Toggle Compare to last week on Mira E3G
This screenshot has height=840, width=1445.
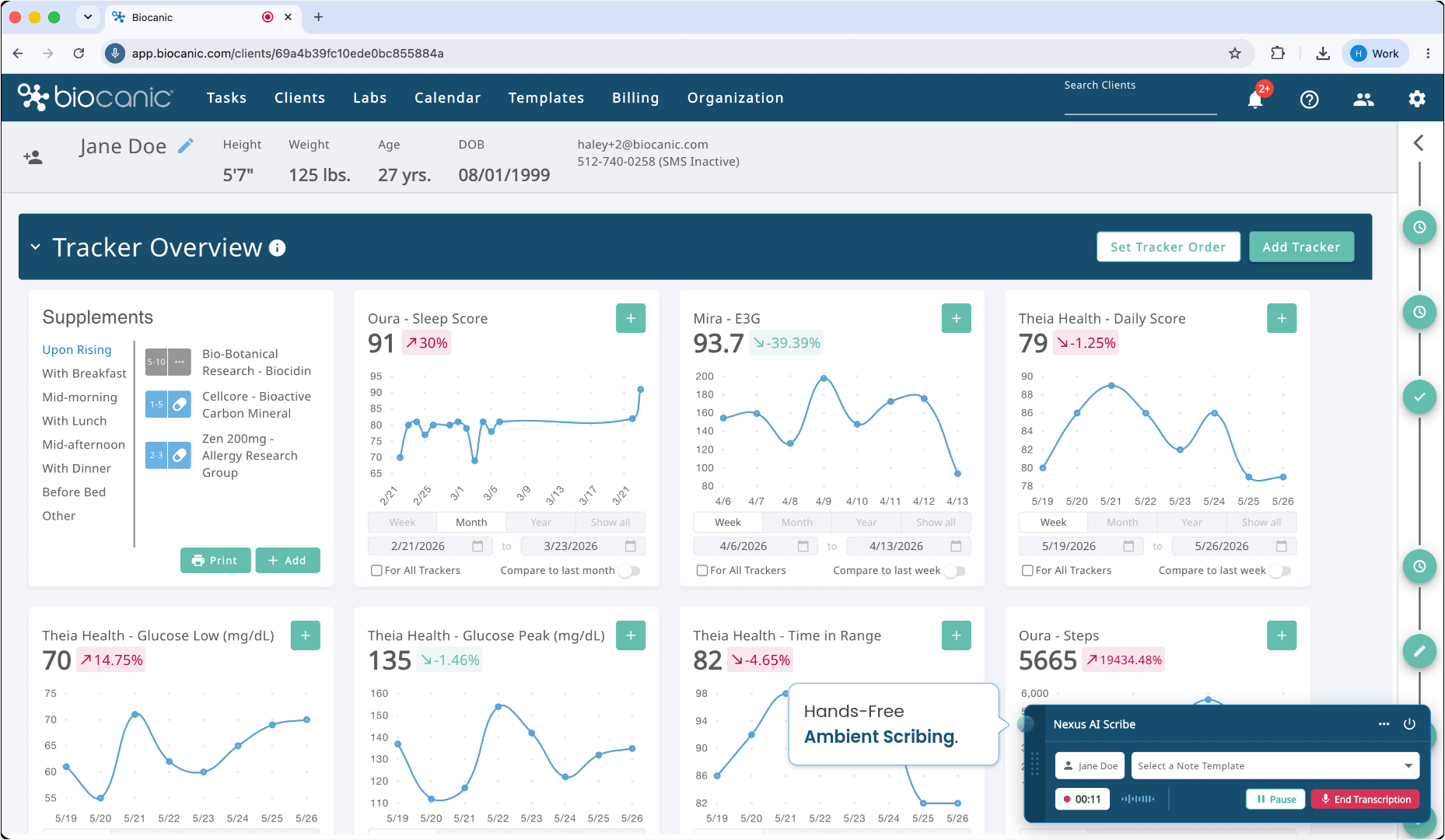coord(955,571)
